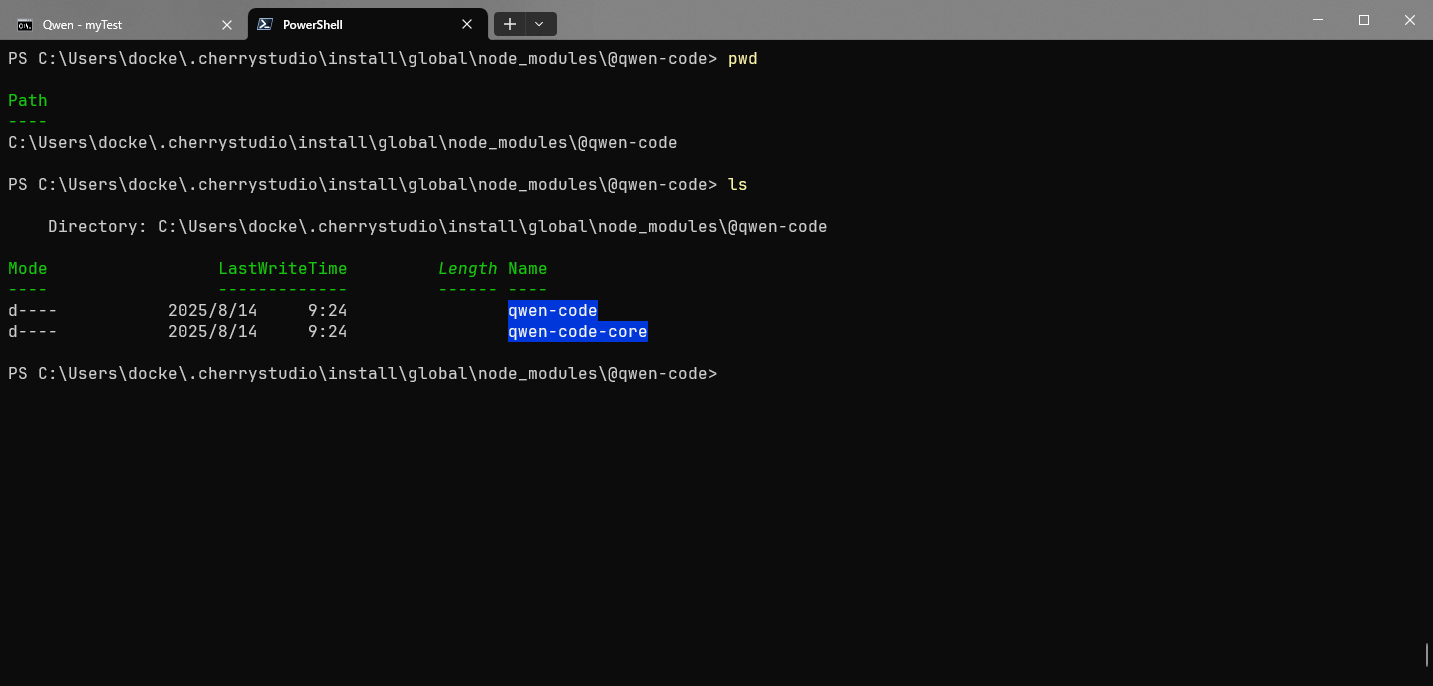Click the 2025/8/14 date in qwen-code row
This screenshot has height=686, width=1433.
(213, 310)
